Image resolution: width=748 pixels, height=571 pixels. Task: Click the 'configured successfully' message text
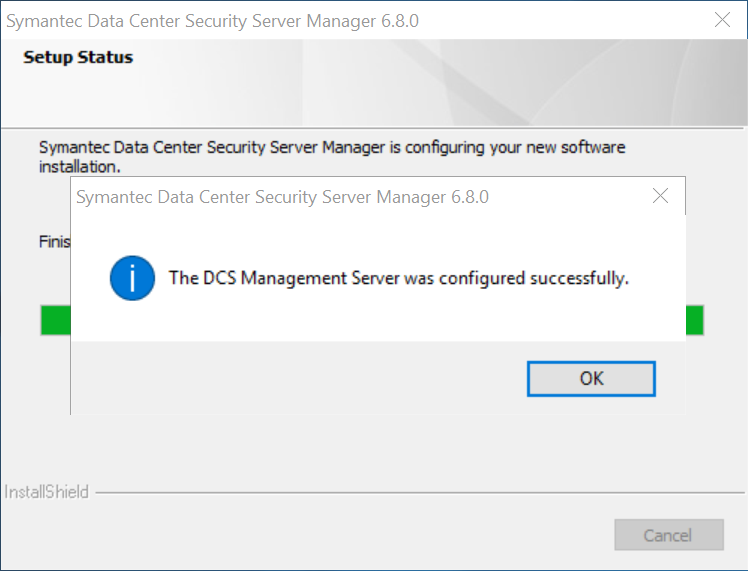point(398,278)
